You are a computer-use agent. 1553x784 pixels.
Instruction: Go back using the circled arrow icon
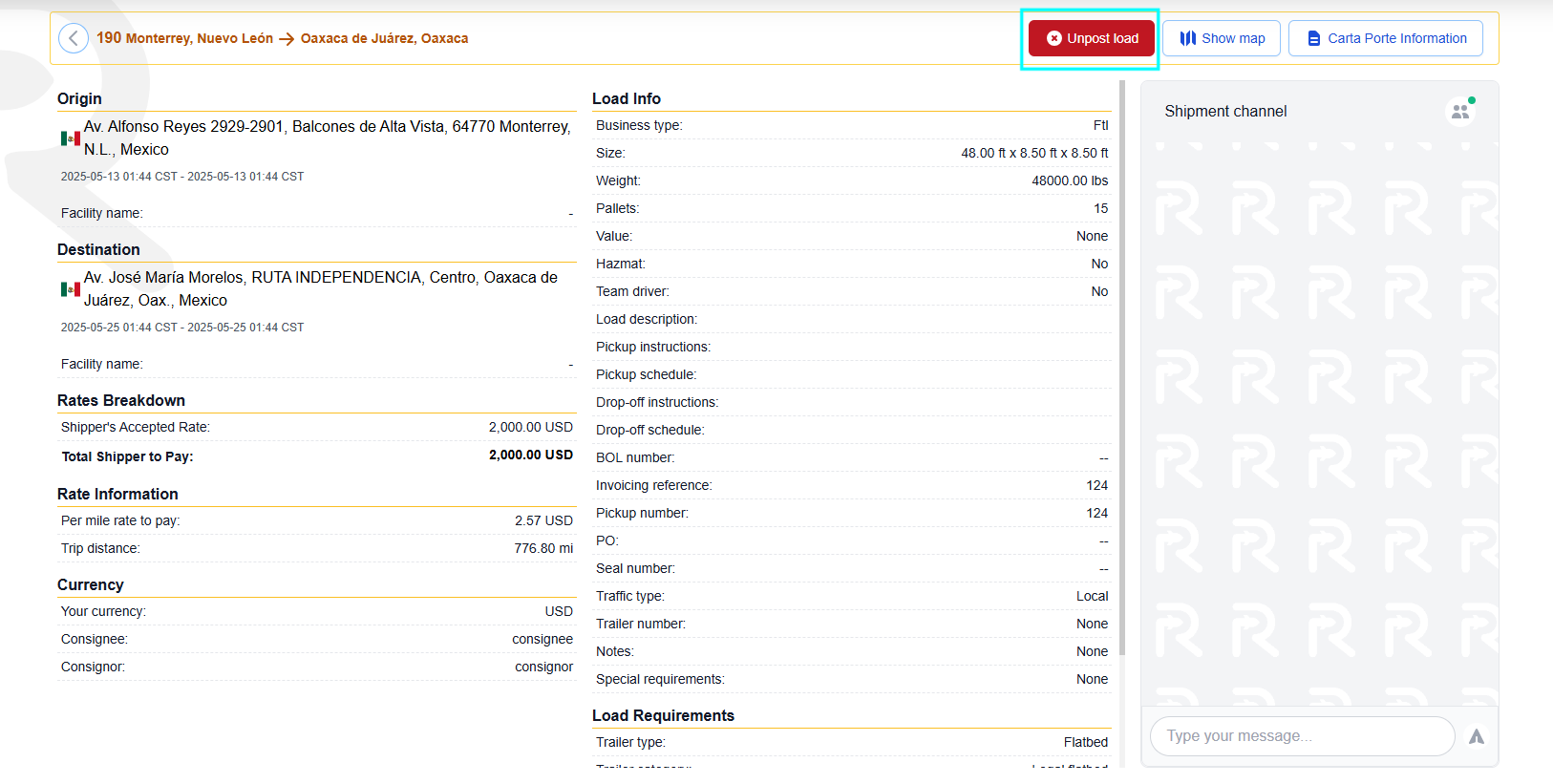click(x=74, y=38)
